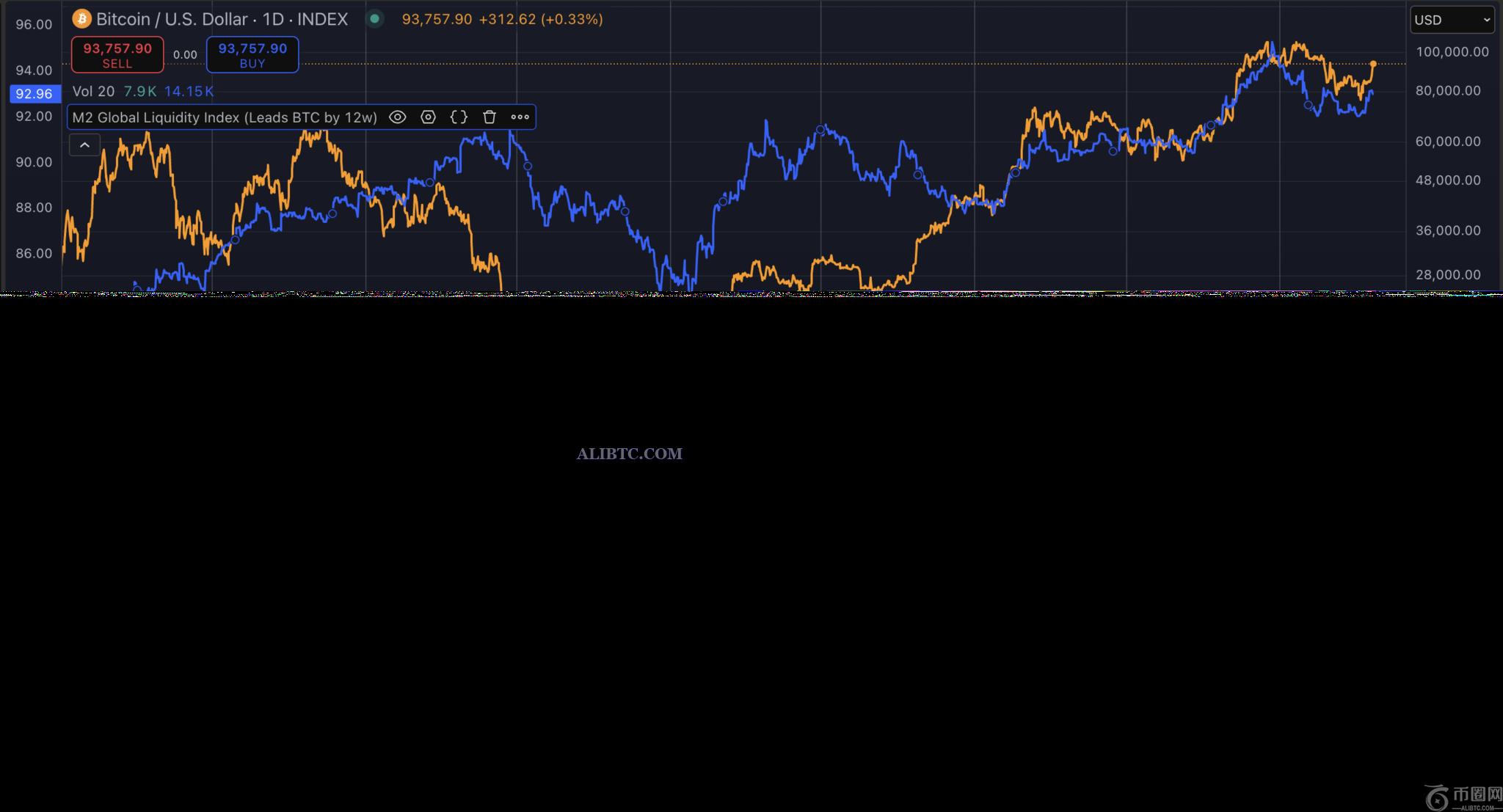This screenshot has width=1503, height=812.
Task: Click the green market status dot
Action: pyautogui.click(x=374, y=18)
